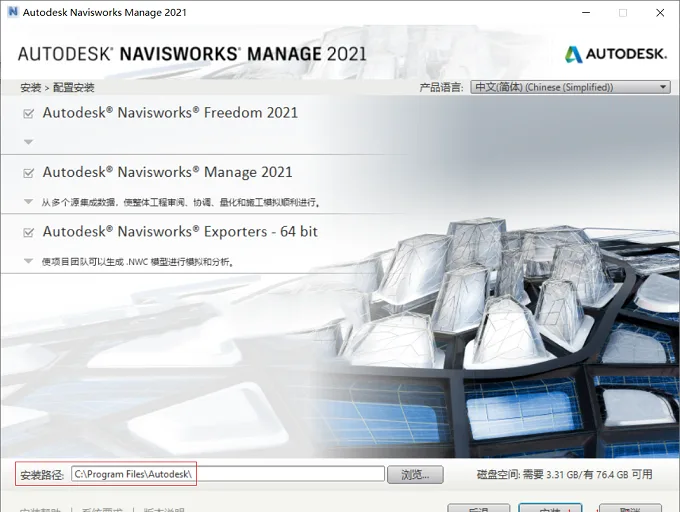The width and height of the screenshot is (680, 512).
Task: Toggle the Navisworks Manage 2021 checkbox
Action: tap(29, 173)
